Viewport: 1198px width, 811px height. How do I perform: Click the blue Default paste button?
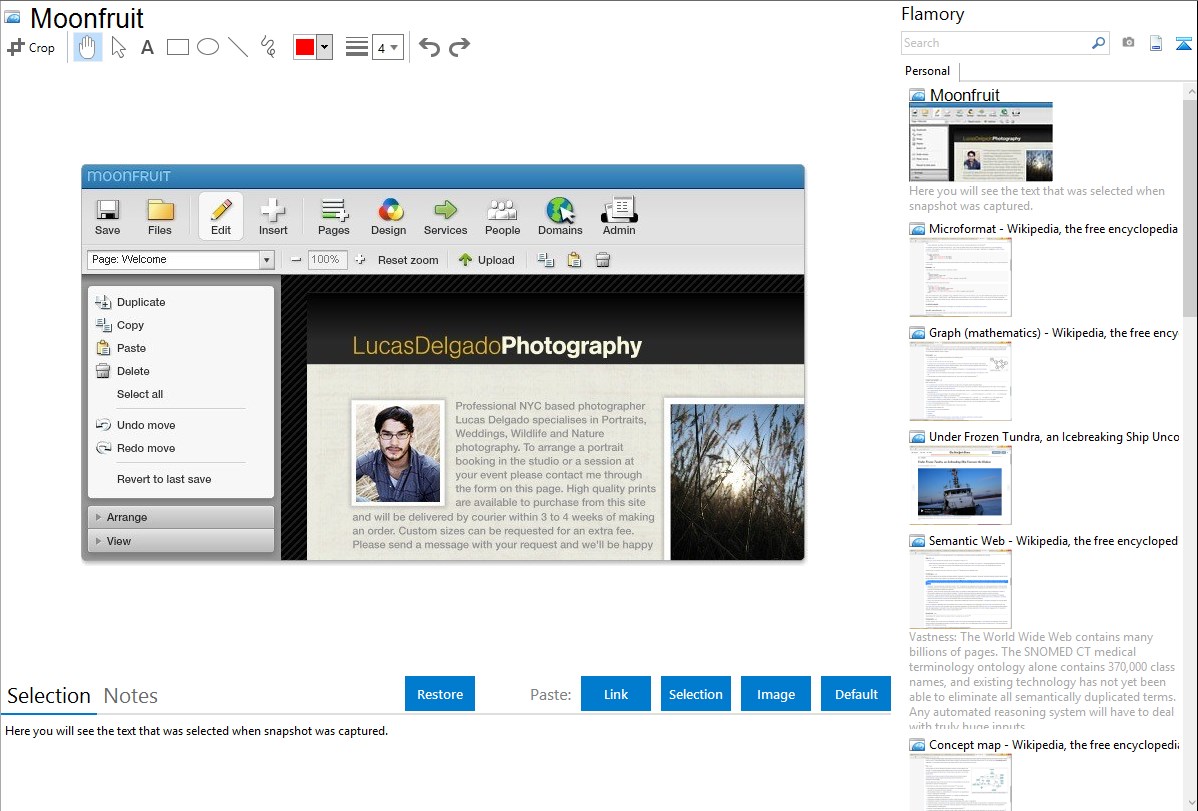pyautogui.click(x=856, y=694)
